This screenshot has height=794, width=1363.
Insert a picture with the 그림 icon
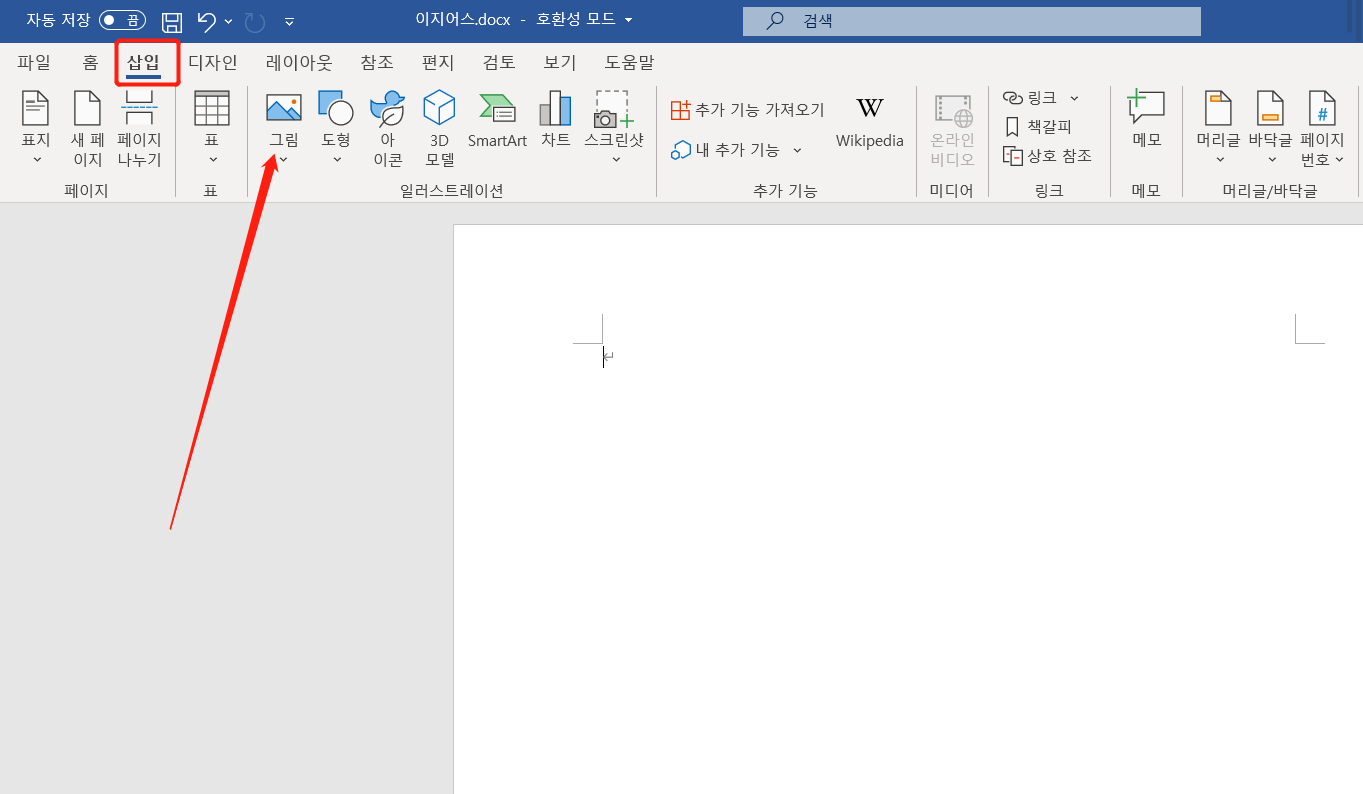pyautogui.click(x=283, y=110)
